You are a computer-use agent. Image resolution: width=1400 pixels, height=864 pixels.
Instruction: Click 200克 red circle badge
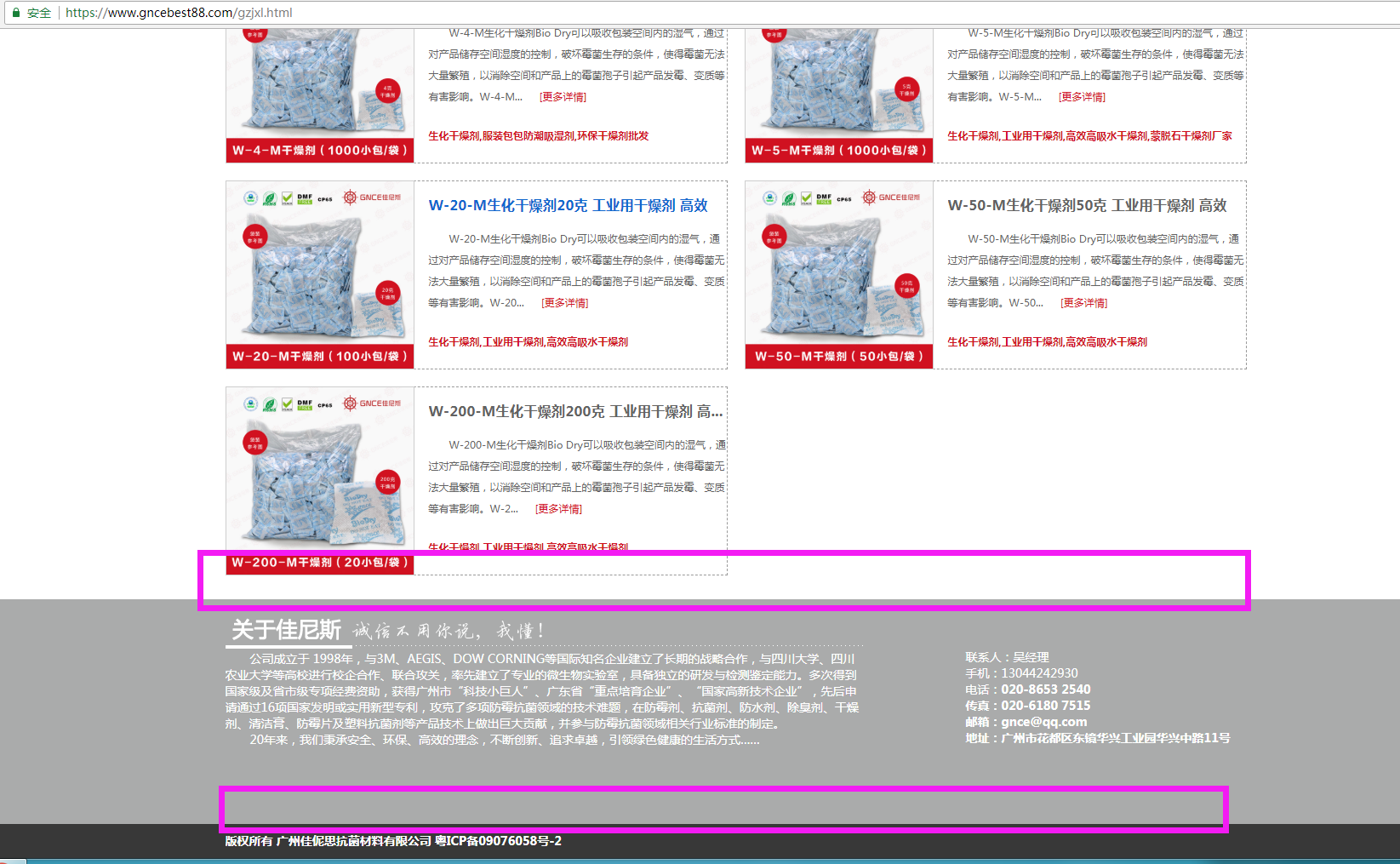click(x=387, y=483)
